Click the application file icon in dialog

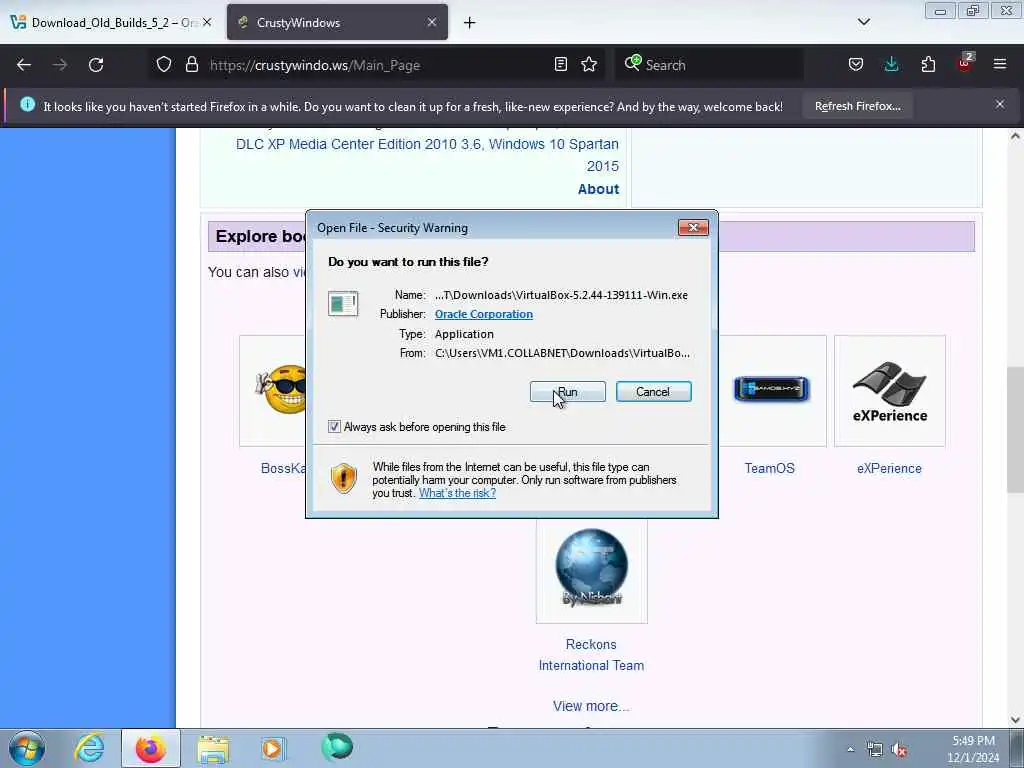pos(343,304)
